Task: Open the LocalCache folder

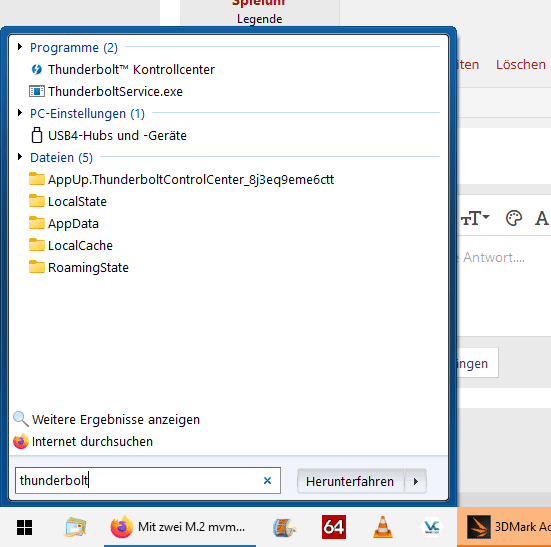Action: (x=71, y=246)
